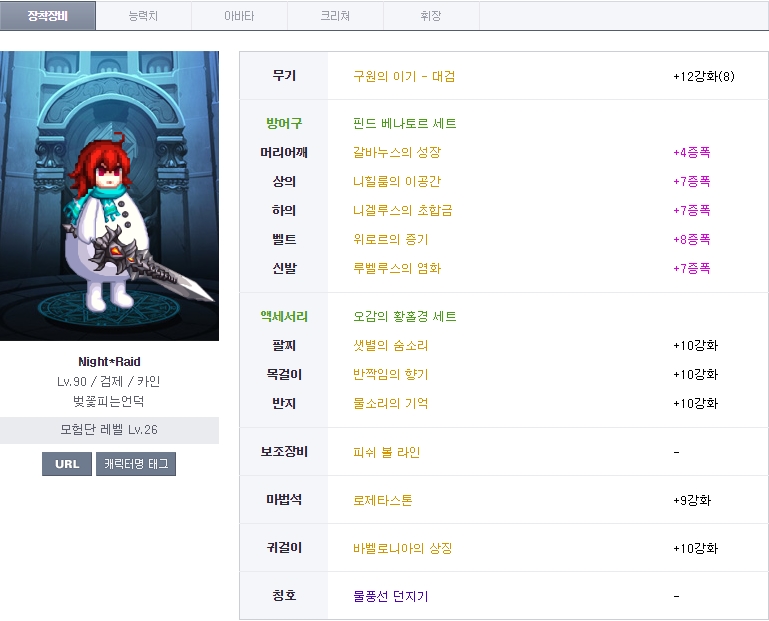Click the 액세서리 category label
Screen dimensions: 769x621
[x=284, y=316]
